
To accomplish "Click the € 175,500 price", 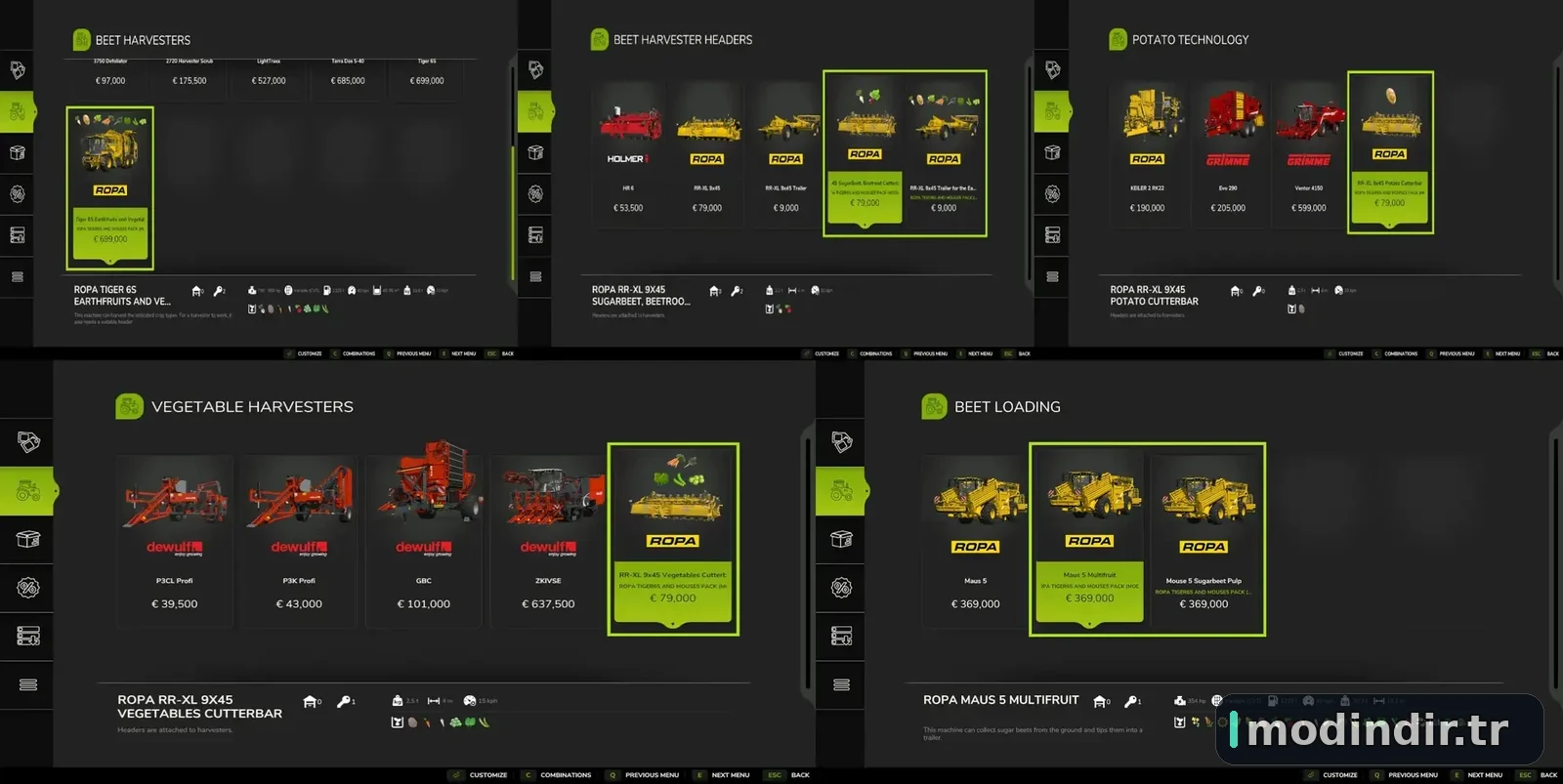I will tap(190, 81).
